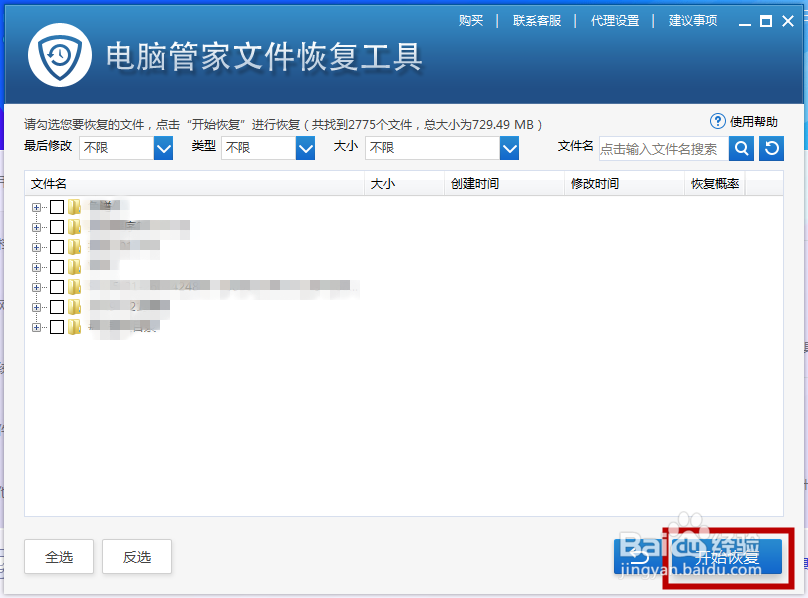The image size is (808, 598).
Task: Check the checkbox of the bottom folder
Action: tap(56, 326)
